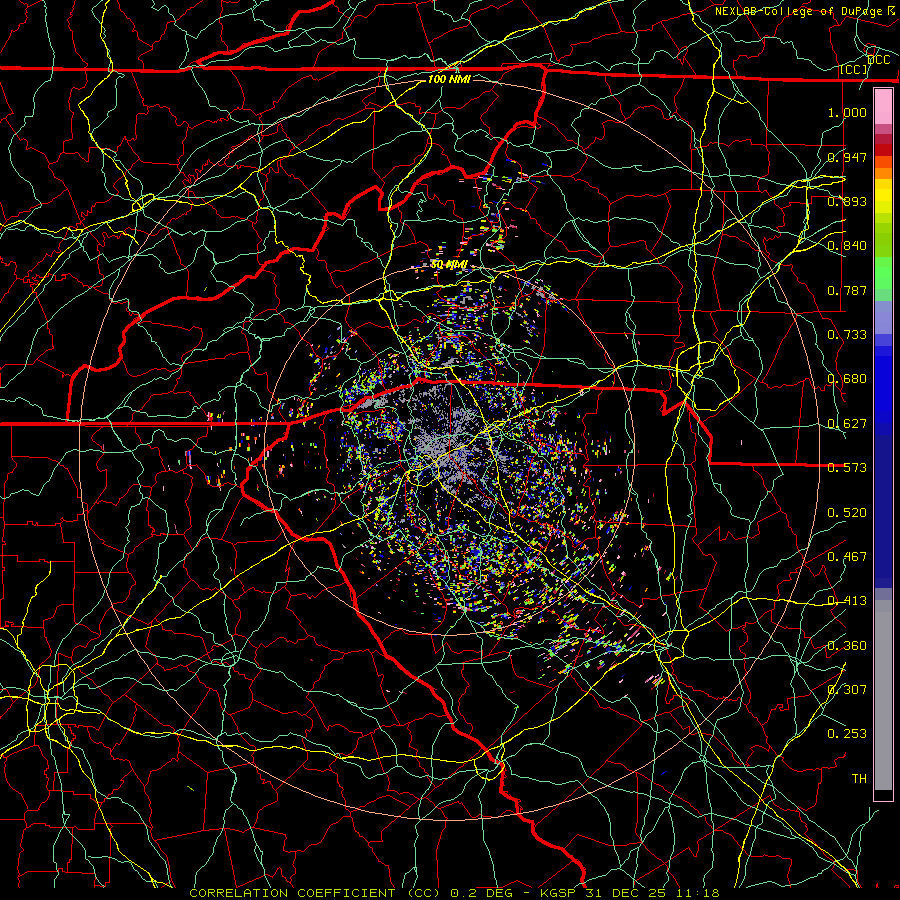The height and width of the screenshot is (900, 900).
Task: Click the 100 NMI range ring label
Action: click(x=449, y=79)
